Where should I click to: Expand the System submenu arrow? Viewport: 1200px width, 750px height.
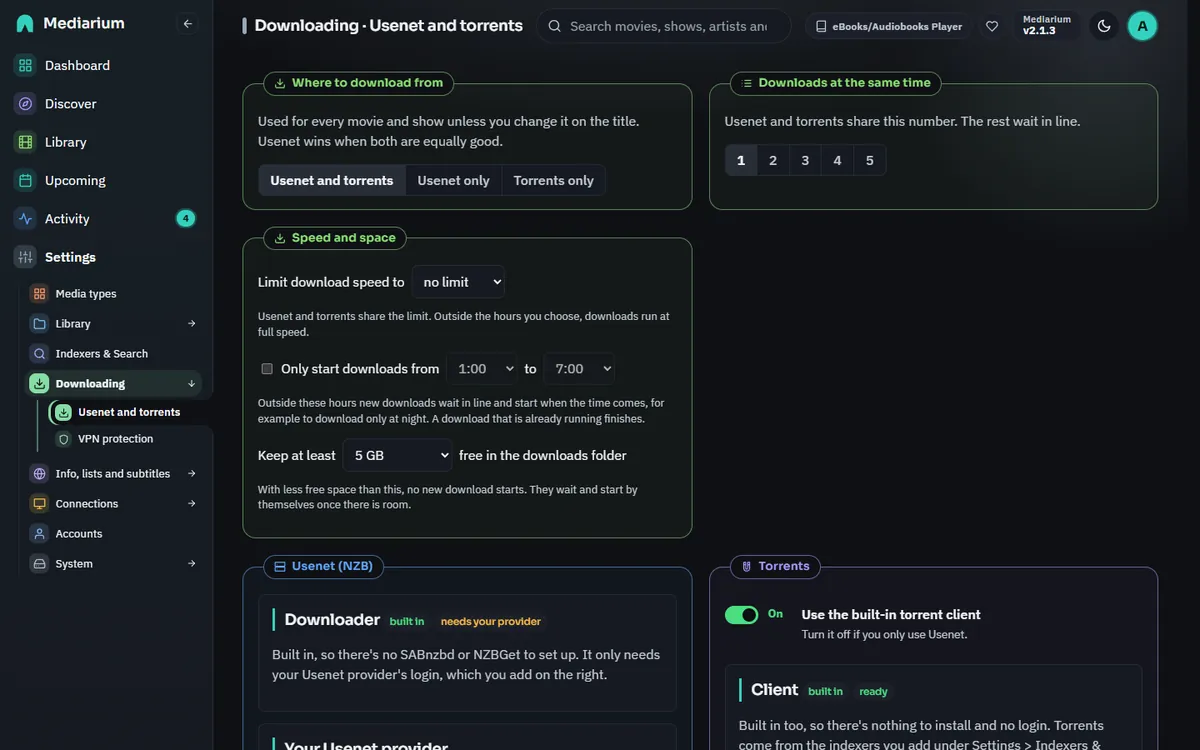(191, 564)
